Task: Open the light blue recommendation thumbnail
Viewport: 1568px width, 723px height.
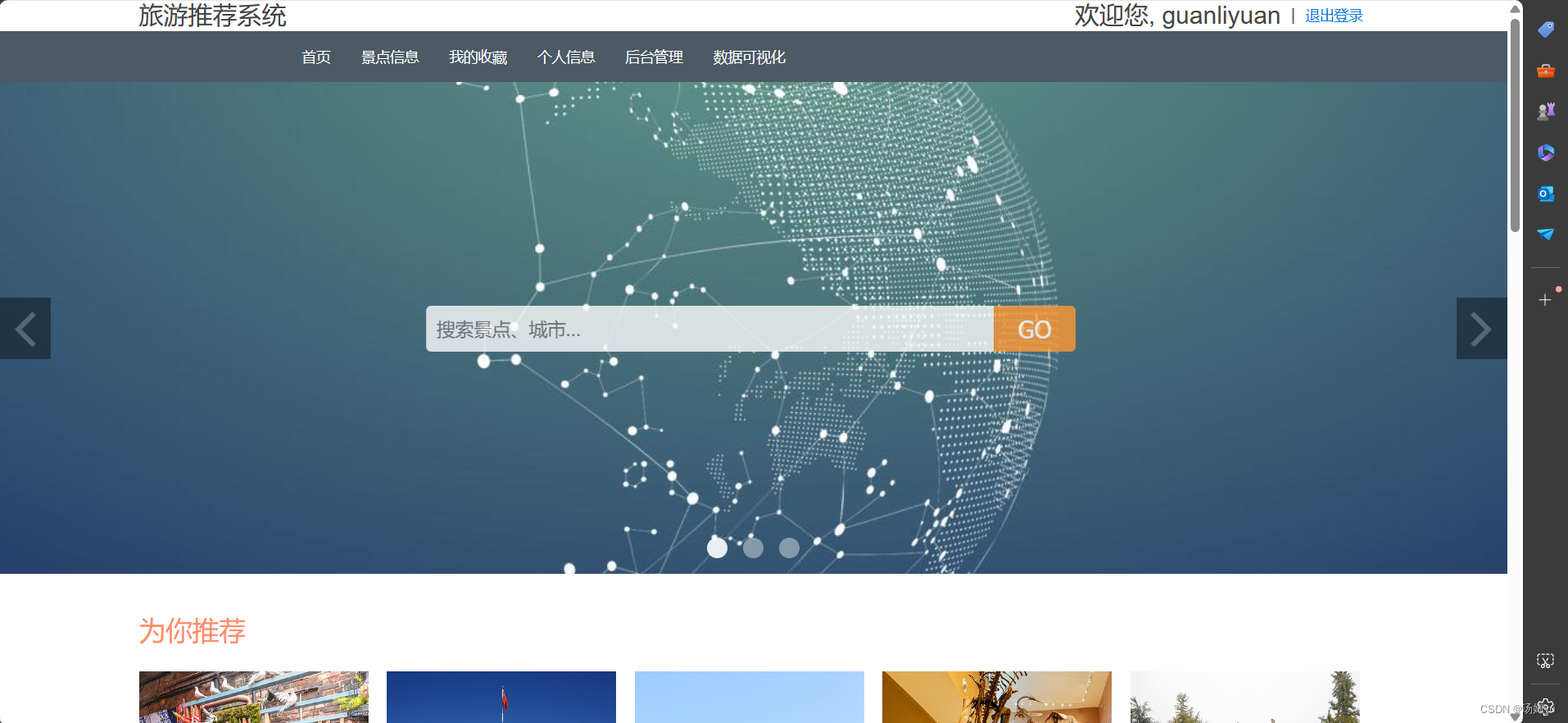Action: [x=750, y=697]
